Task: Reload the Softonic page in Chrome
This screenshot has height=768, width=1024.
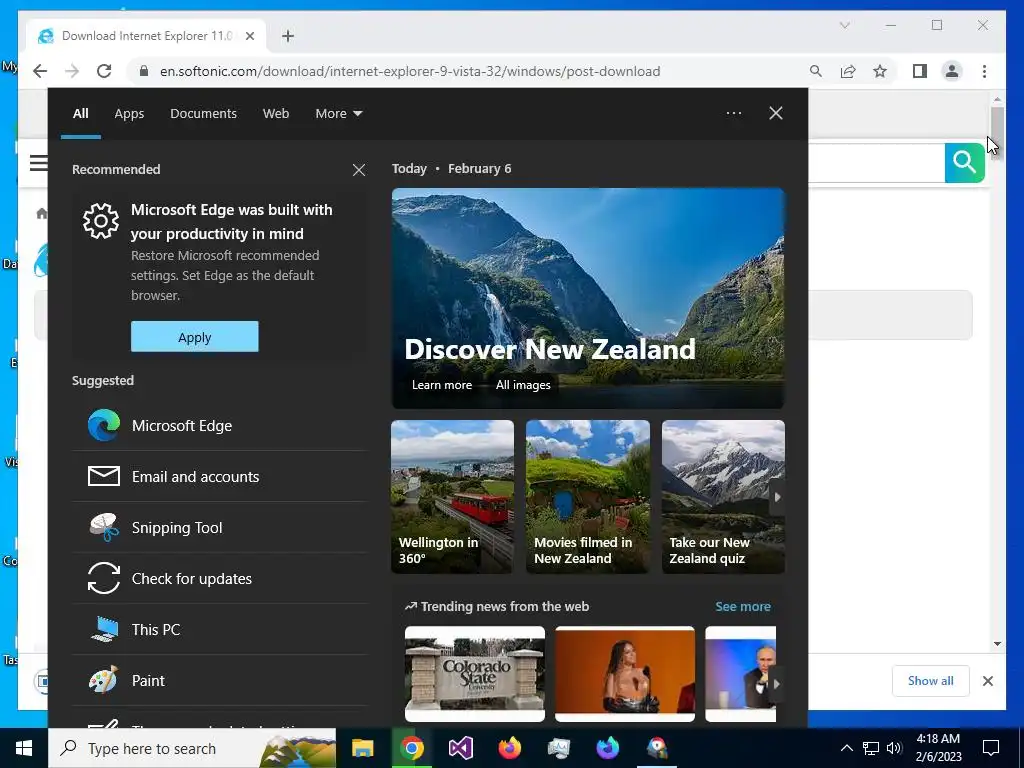Action: point(104,71)
